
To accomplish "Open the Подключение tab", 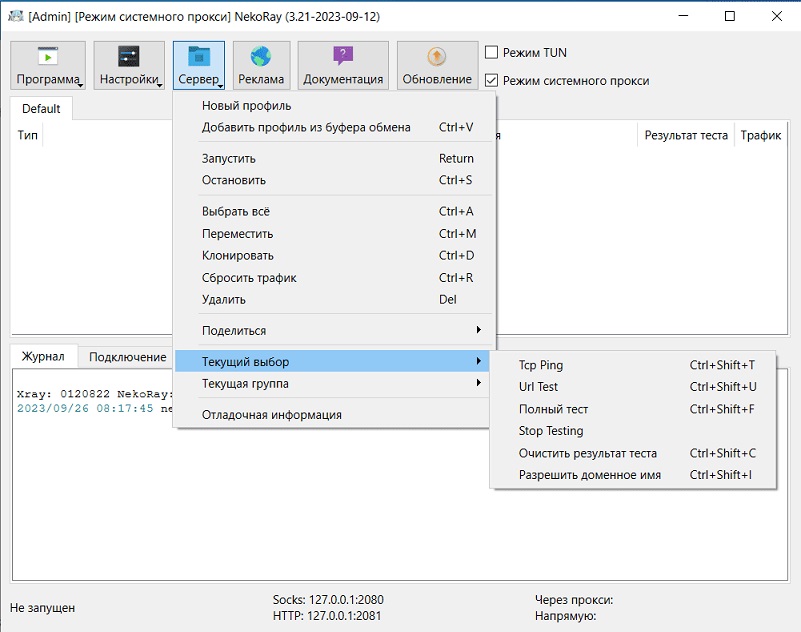I will pyautogui.click(x=128, y=357).
